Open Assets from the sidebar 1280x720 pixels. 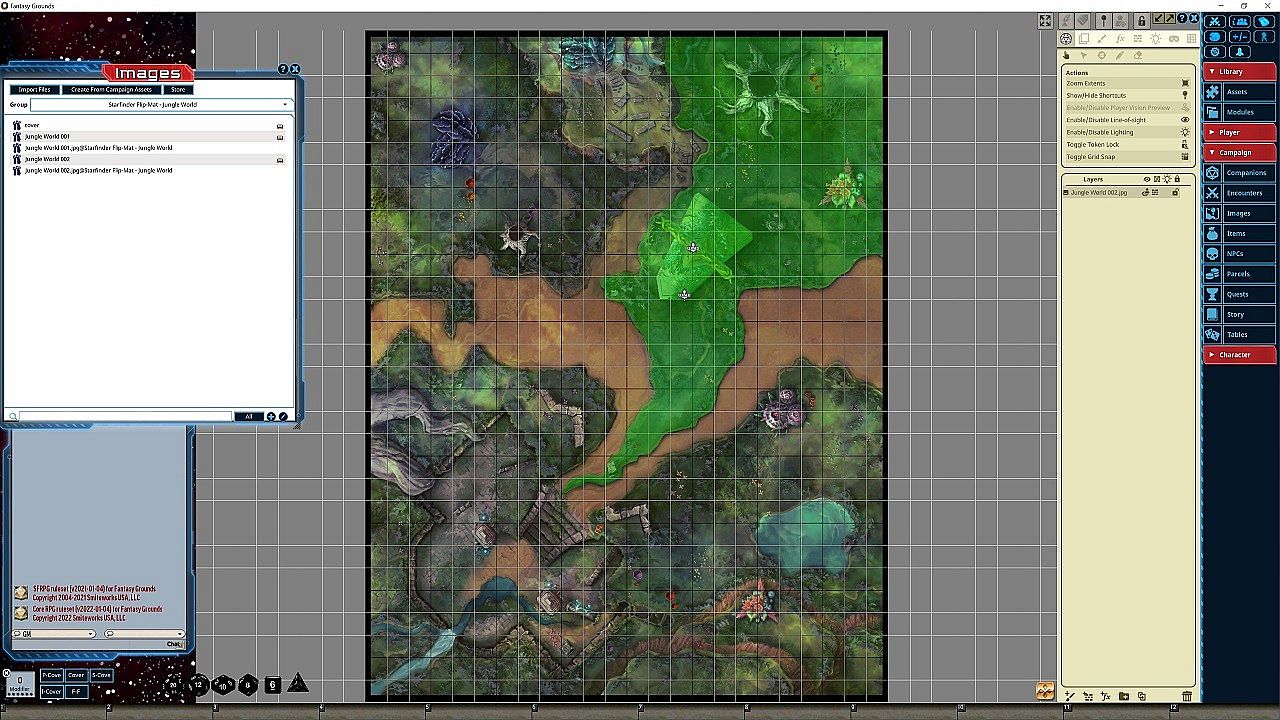pyautogui.click(x=1240, y=91)
